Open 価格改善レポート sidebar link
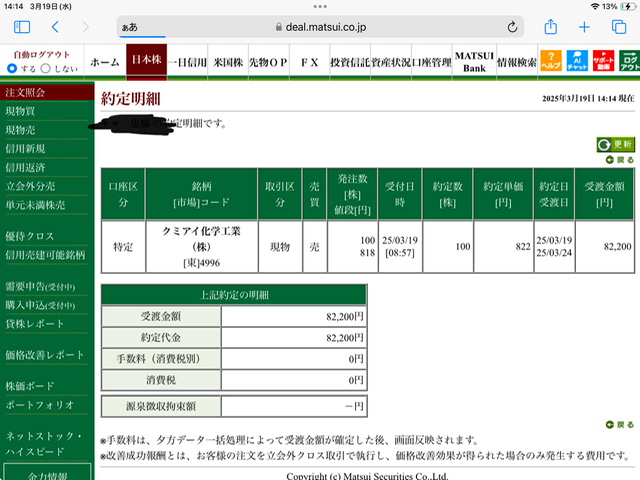Image resolution: width=640 pixels, height=480 pixels. [x=45, y=355]
